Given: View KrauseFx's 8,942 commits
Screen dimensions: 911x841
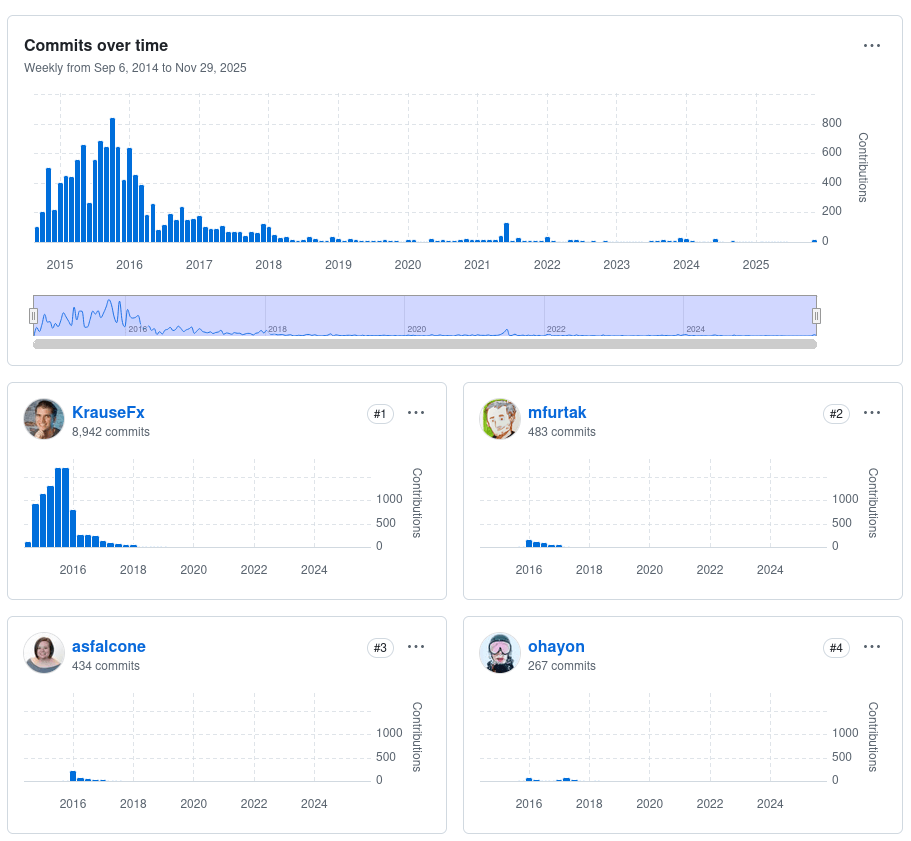Looking at the screenshot, I should 111,432.
